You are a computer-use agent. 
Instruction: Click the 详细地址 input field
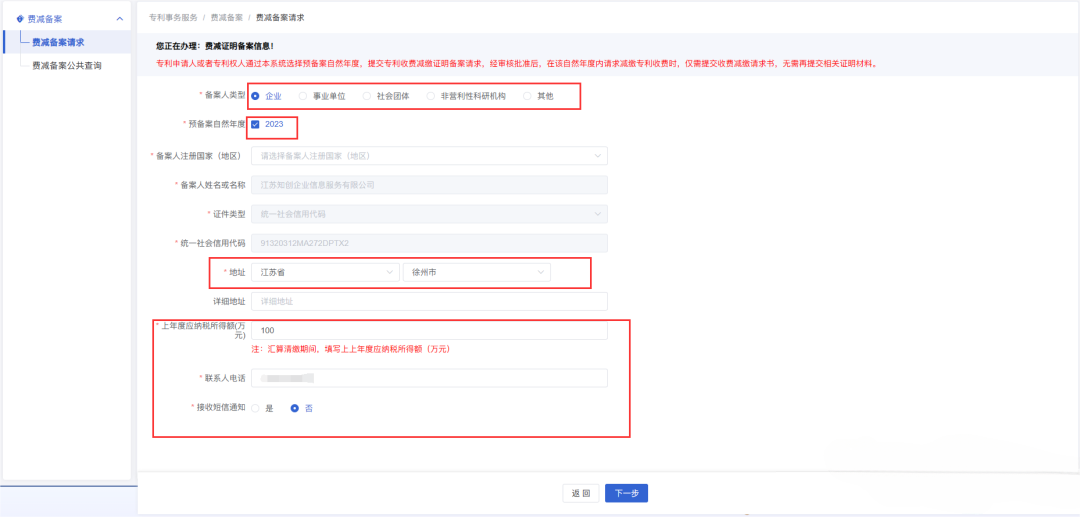point(429,301)
